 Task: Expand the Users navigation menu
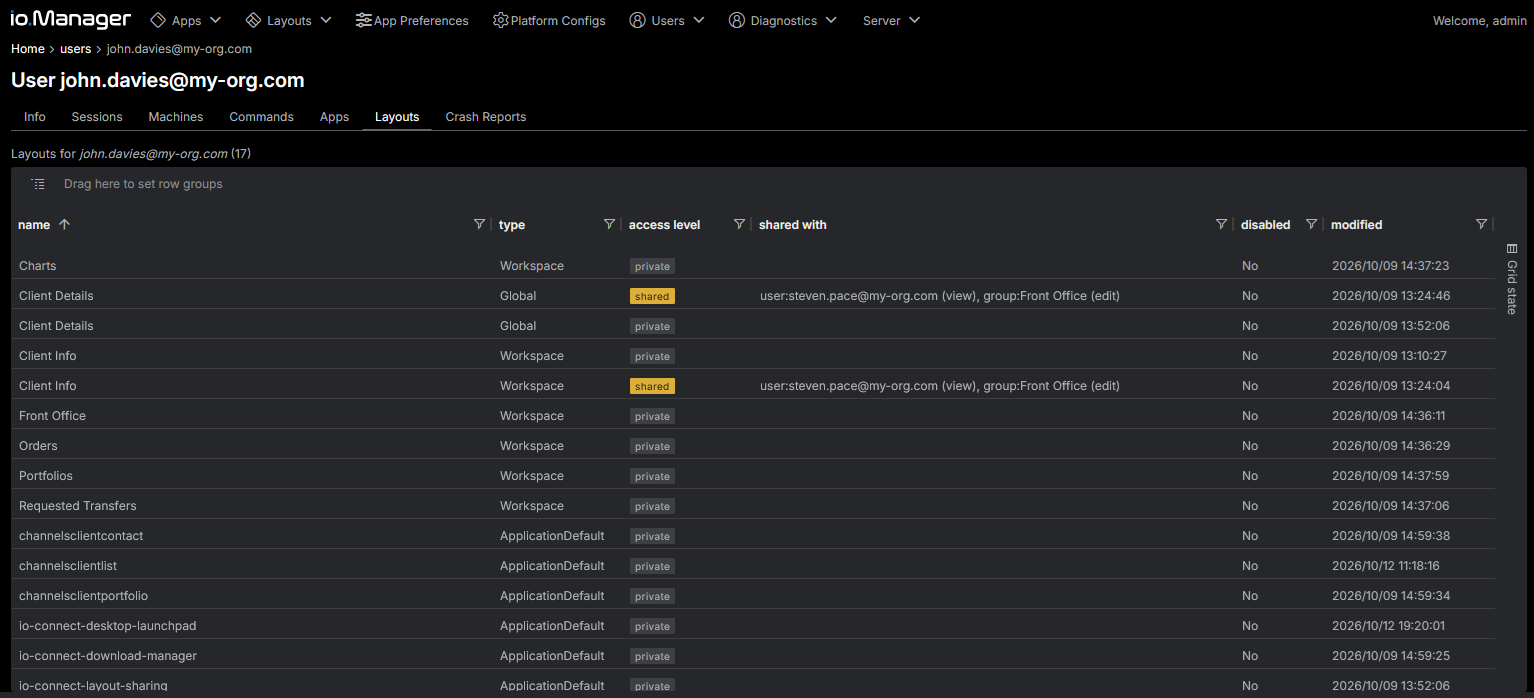[667, 20]
